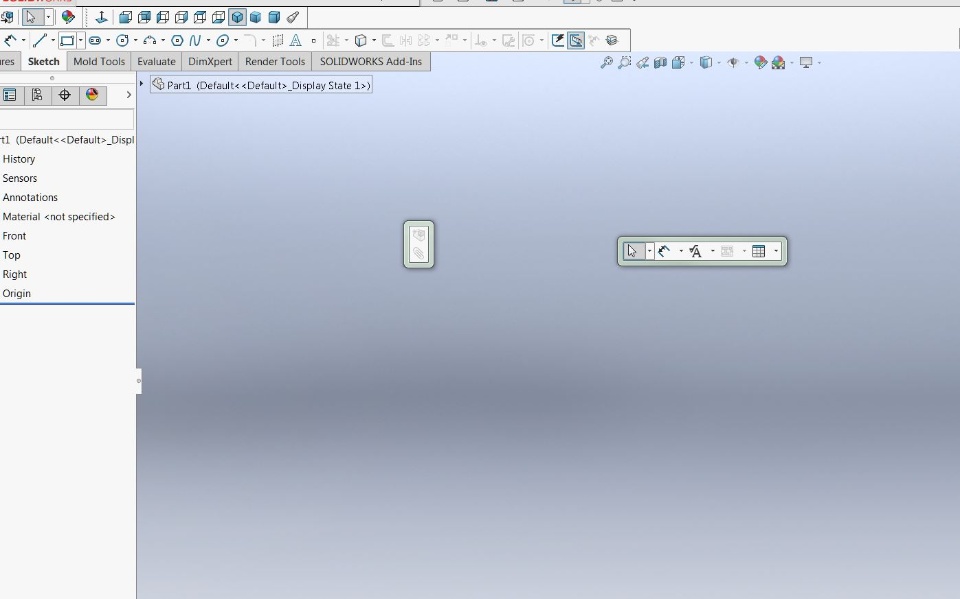
Task: Switch to Trimetric view cube icon
Action: point(256,17)
